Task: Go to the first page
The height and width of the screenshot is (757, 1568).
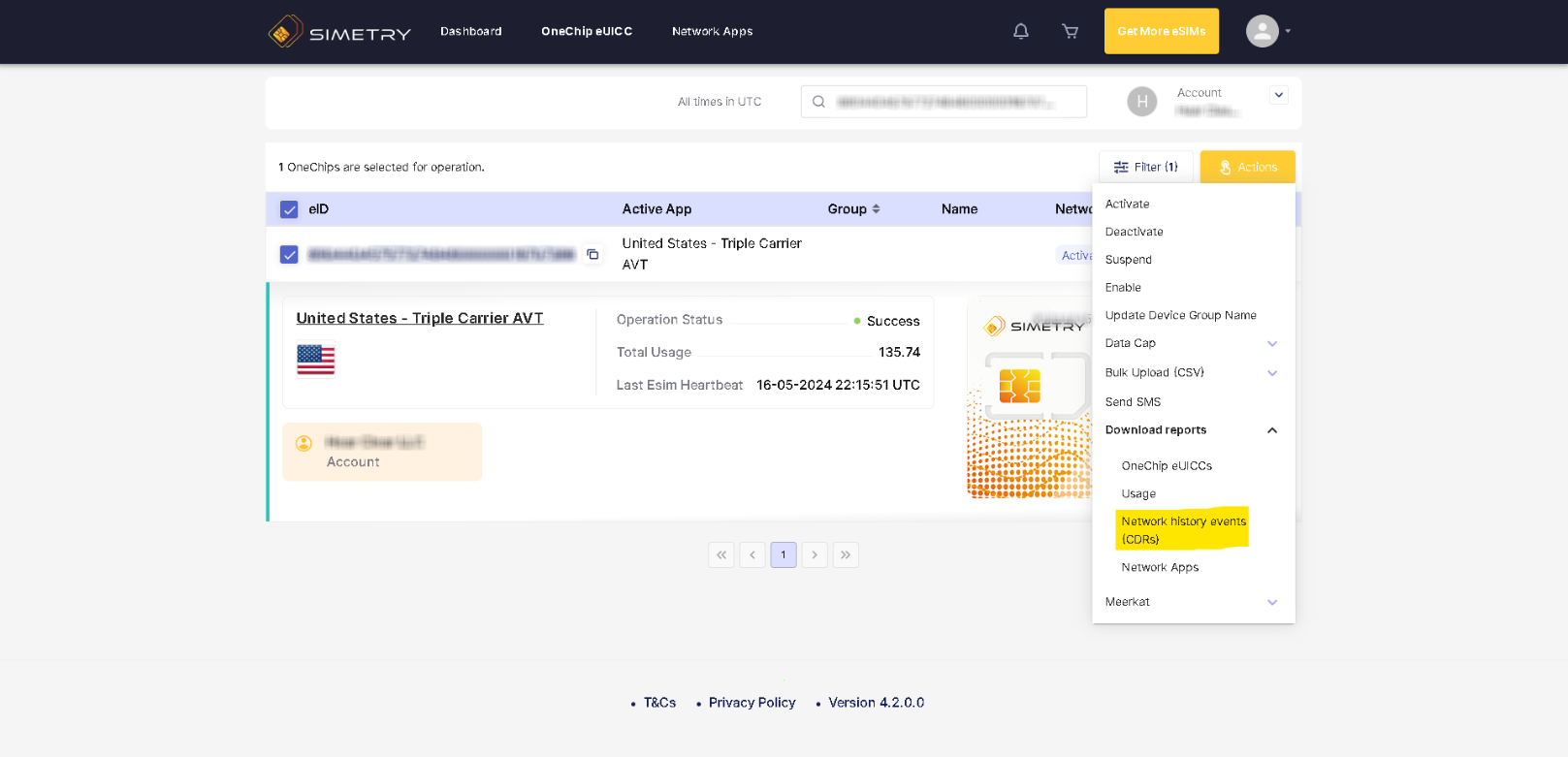Action: [720, 554]
